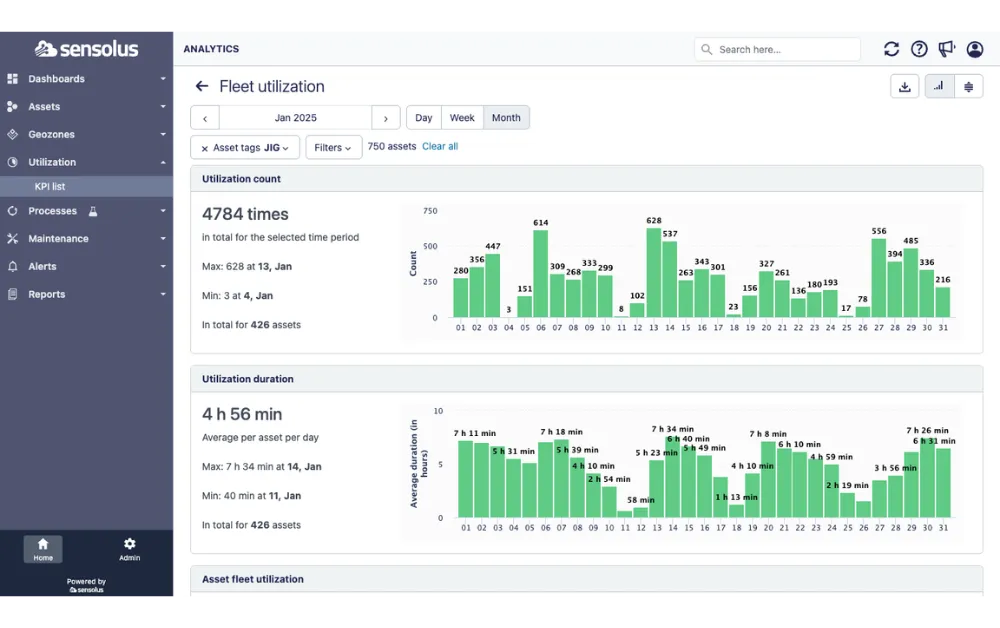
Task: Switch to the stacked layout view icon
Action: (x=969, y=87)
